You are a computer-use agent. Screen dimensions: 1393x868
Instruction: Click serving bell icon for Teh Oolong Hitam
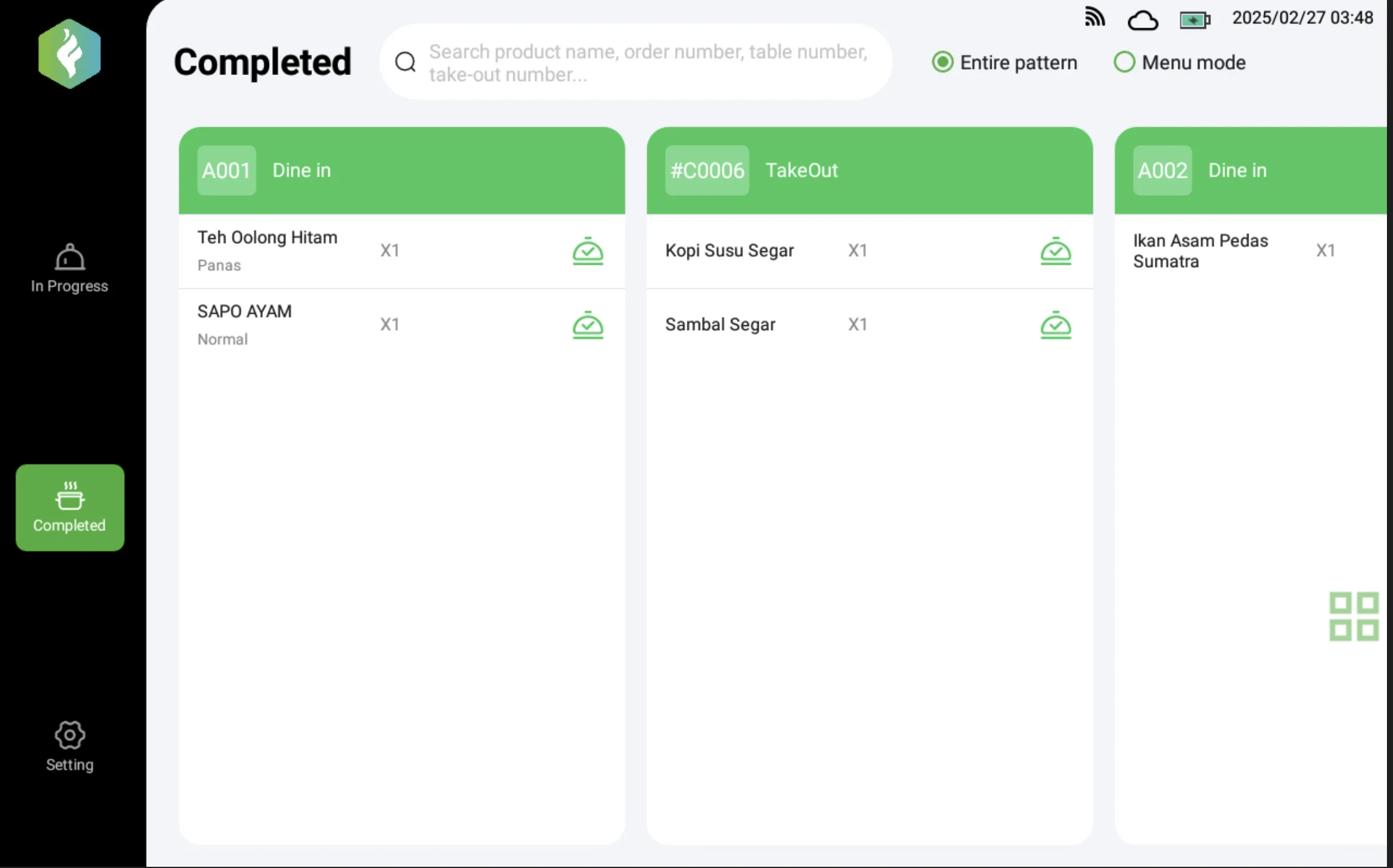pyautogui.click(x=588, y=251)
